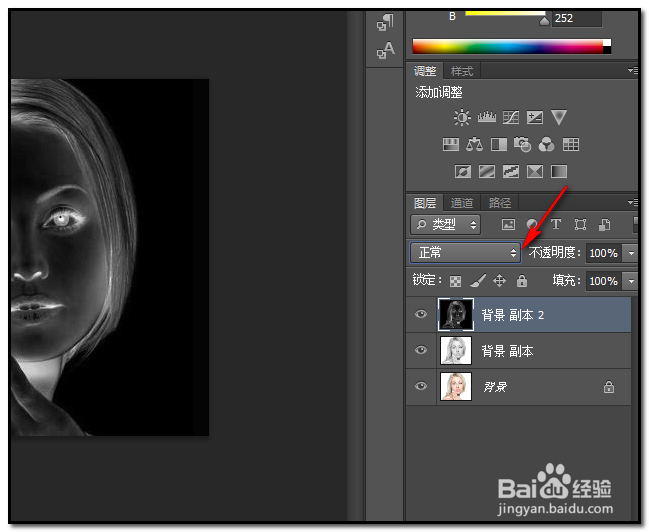Hide the 背景 副本 layer

point(421,350)
